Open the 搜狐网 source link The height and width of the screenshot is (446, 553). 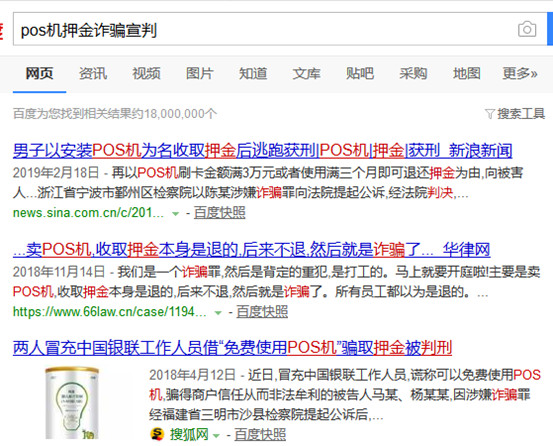(x=189, y=434)
